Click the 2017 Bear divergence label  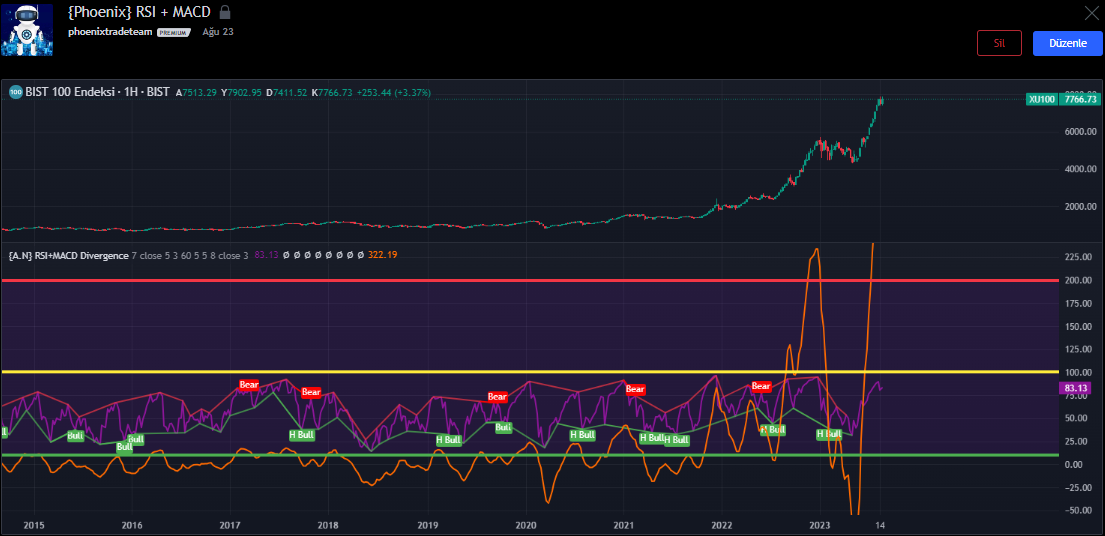[249, 385]
